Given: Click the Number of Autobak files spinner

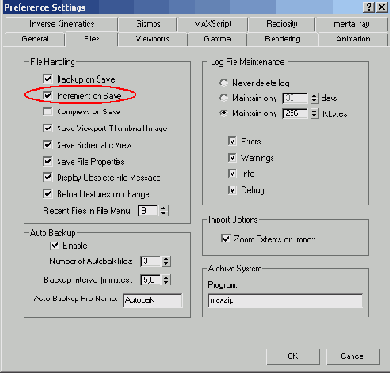Looking at the screenshot, I should tap(166, 261).
